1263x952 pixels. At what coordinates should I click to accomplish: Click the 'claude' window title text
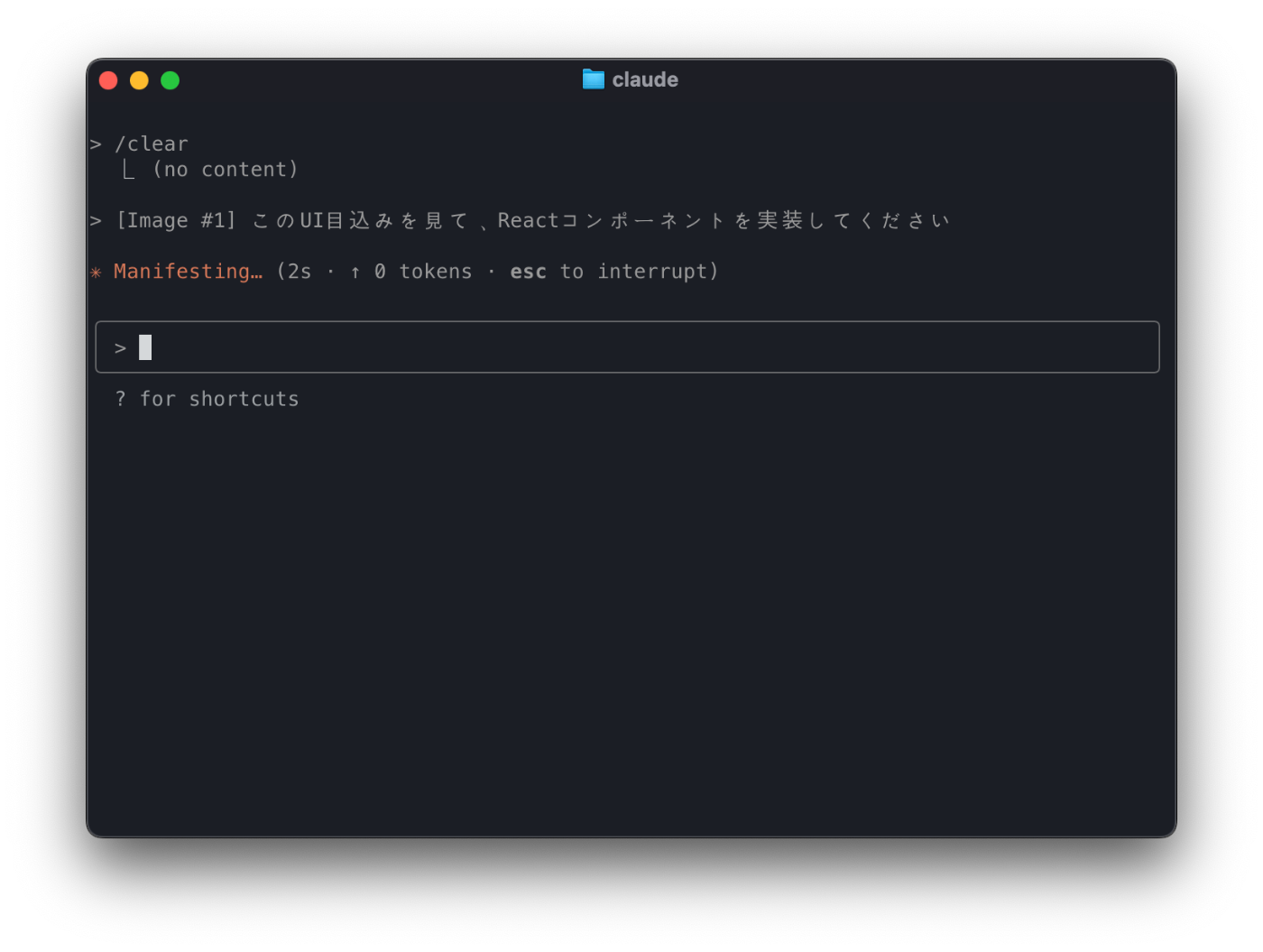[x=645, y=79]
